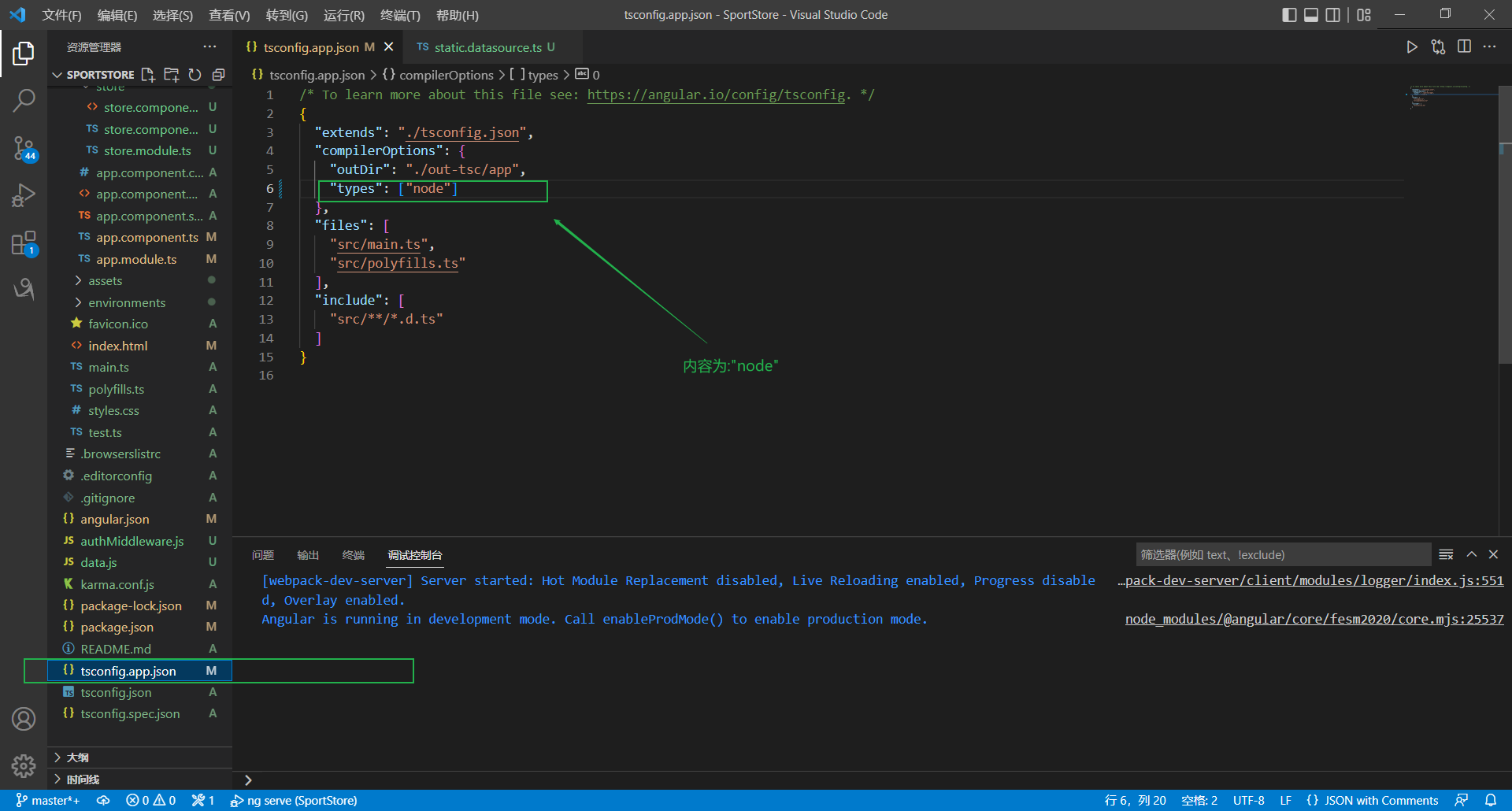Toggle primary sidebar visibility layout button

pyautogui.click(x=1289, y=15)
